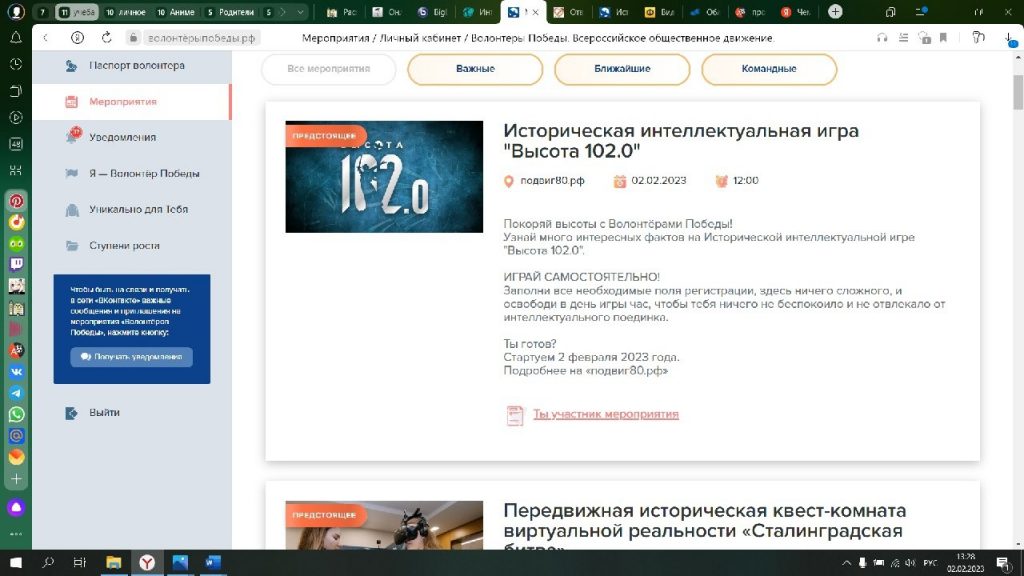
Task: Click the site security lock icon
Action: [x=133, y=38]
